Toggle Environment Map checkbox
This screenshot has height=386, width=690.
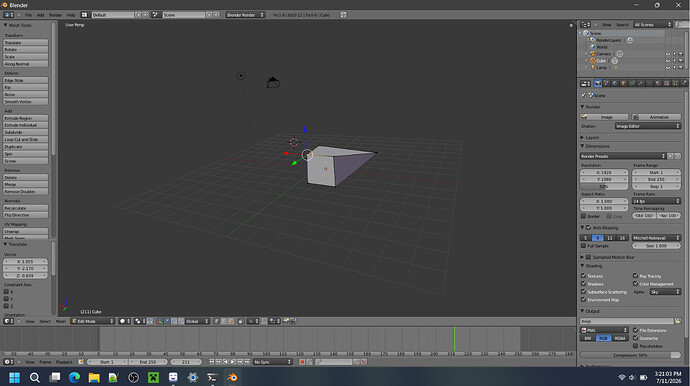584,299
